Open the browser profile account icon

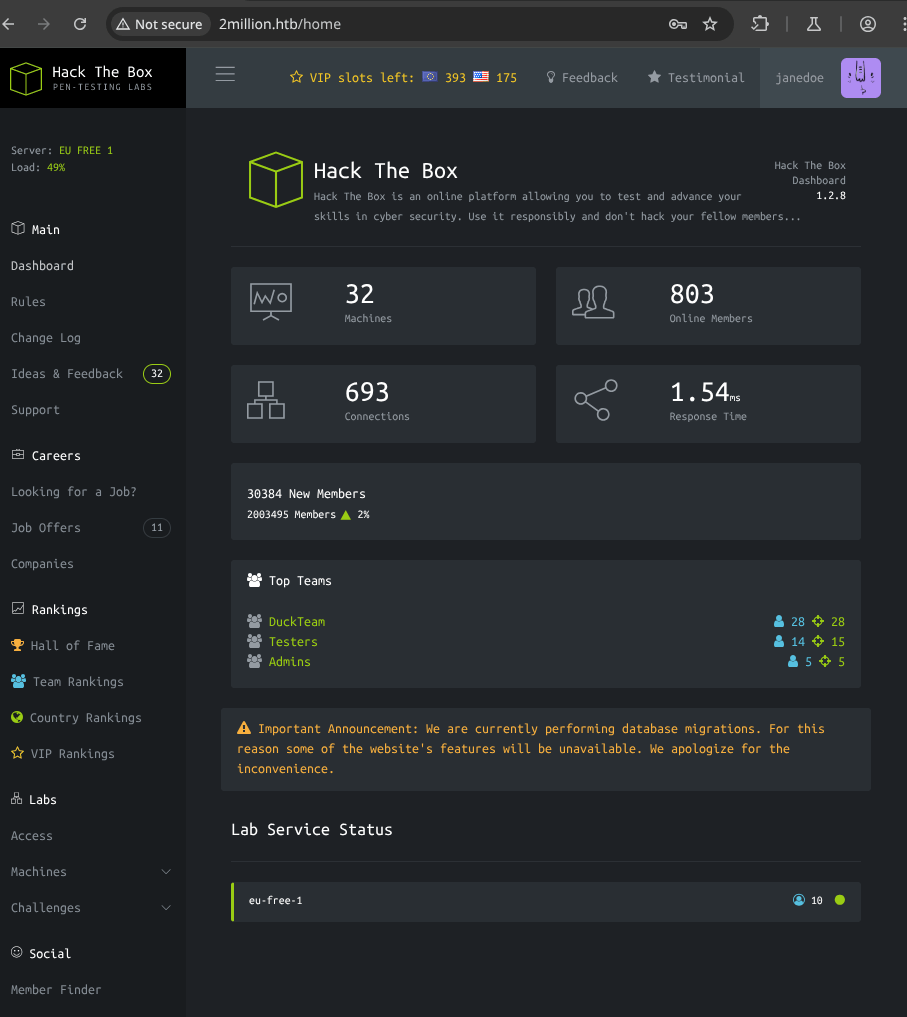[867, 24]
